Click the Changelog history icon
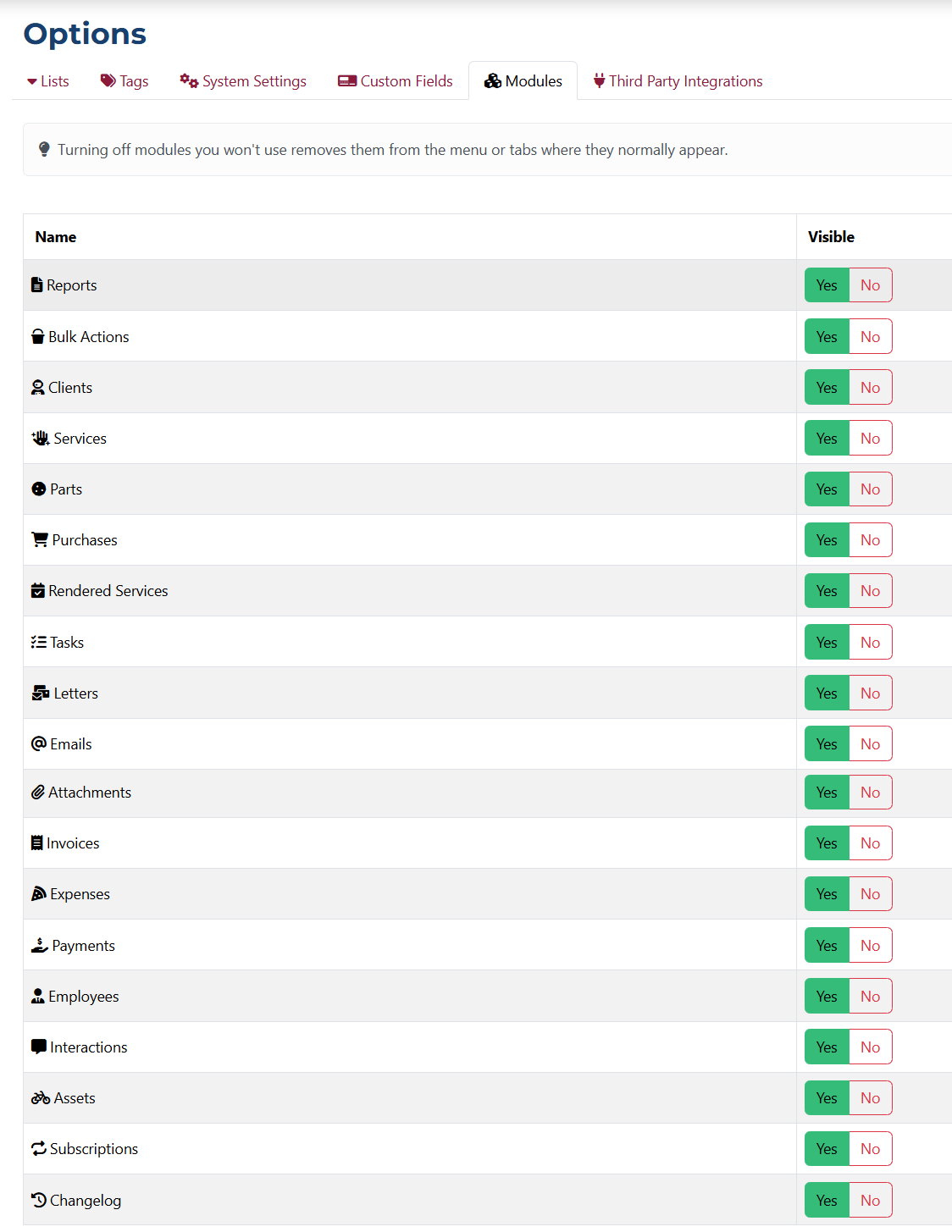The width and height of the screenshot is (952, 1232). [37, 1200]
